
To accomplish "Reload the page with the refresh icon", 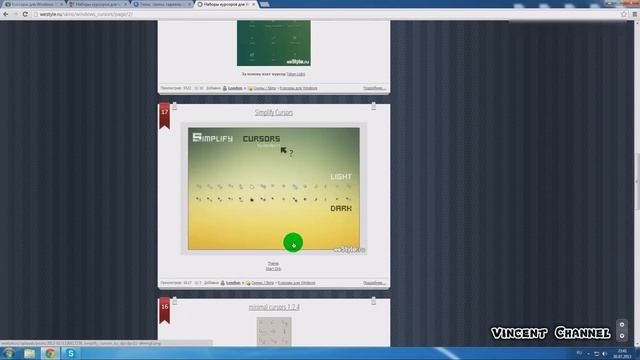I will pos(25,14).
